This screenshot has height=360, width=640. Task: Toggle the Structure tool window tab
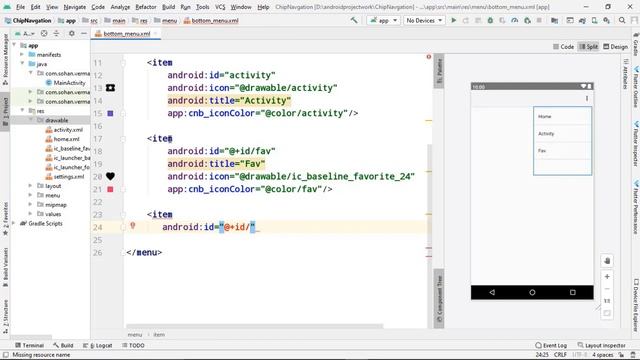pos(5,316)
